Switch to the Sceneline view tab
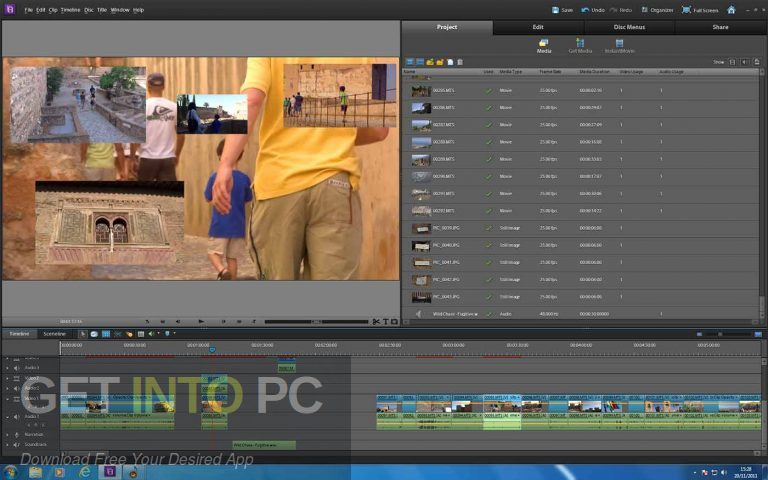Screen dimensions: 768x480 55,334
